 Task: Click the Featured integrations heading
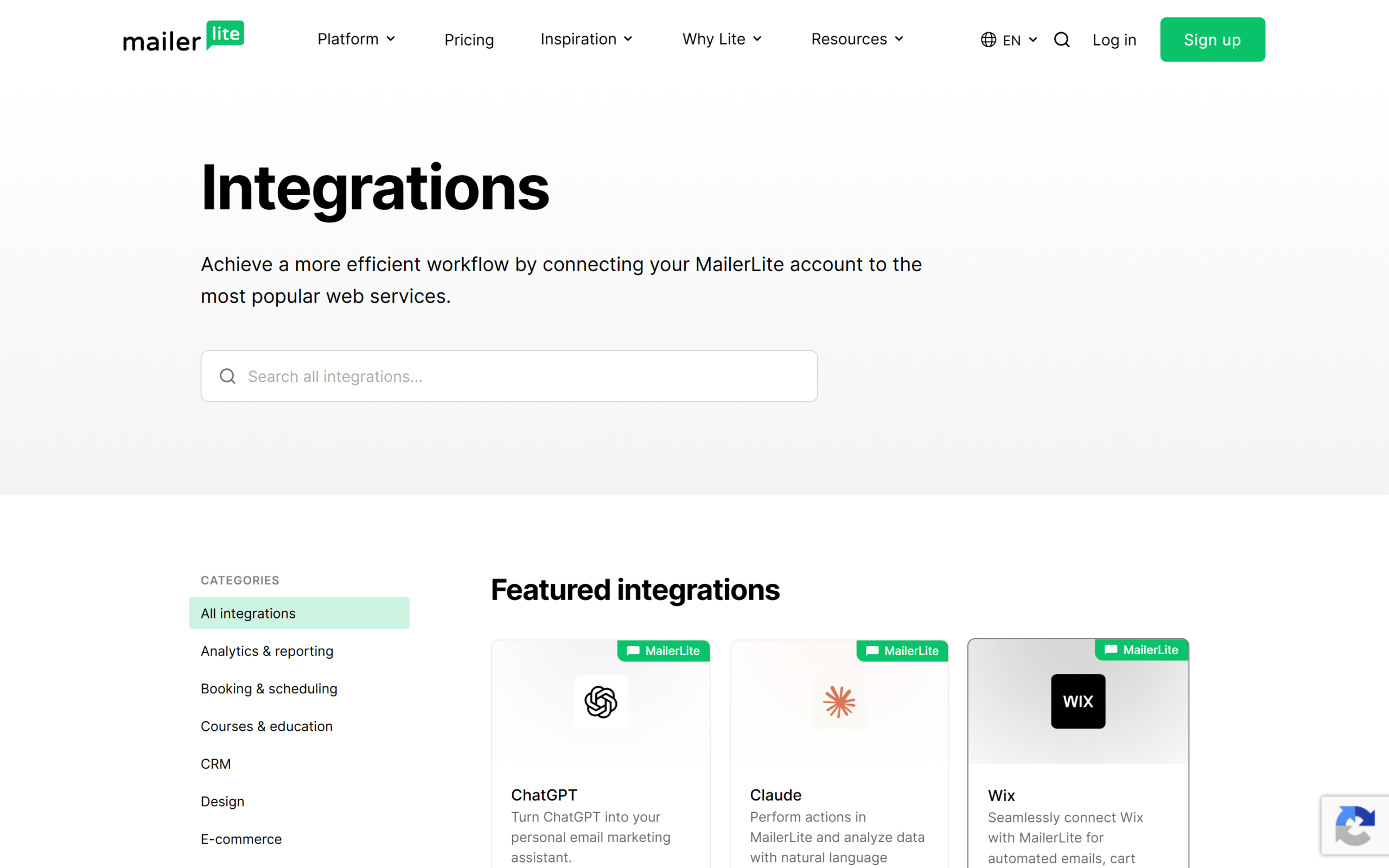tap(635, 590)
